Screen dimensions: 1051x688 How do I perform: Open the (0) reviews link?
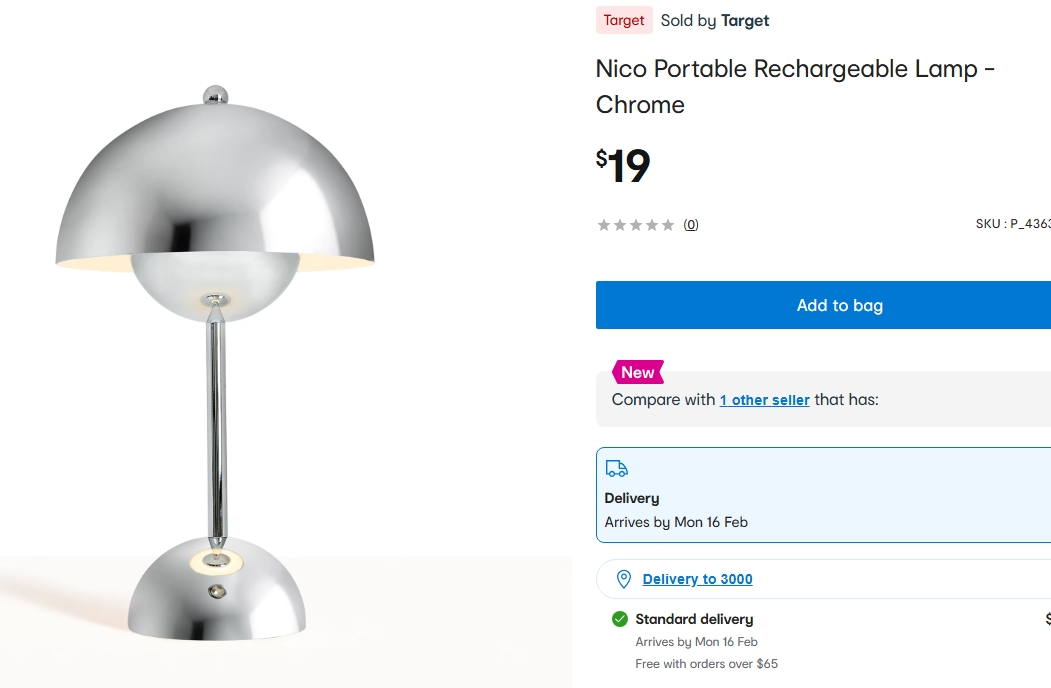pyautogui.click(x=691, y=225)
